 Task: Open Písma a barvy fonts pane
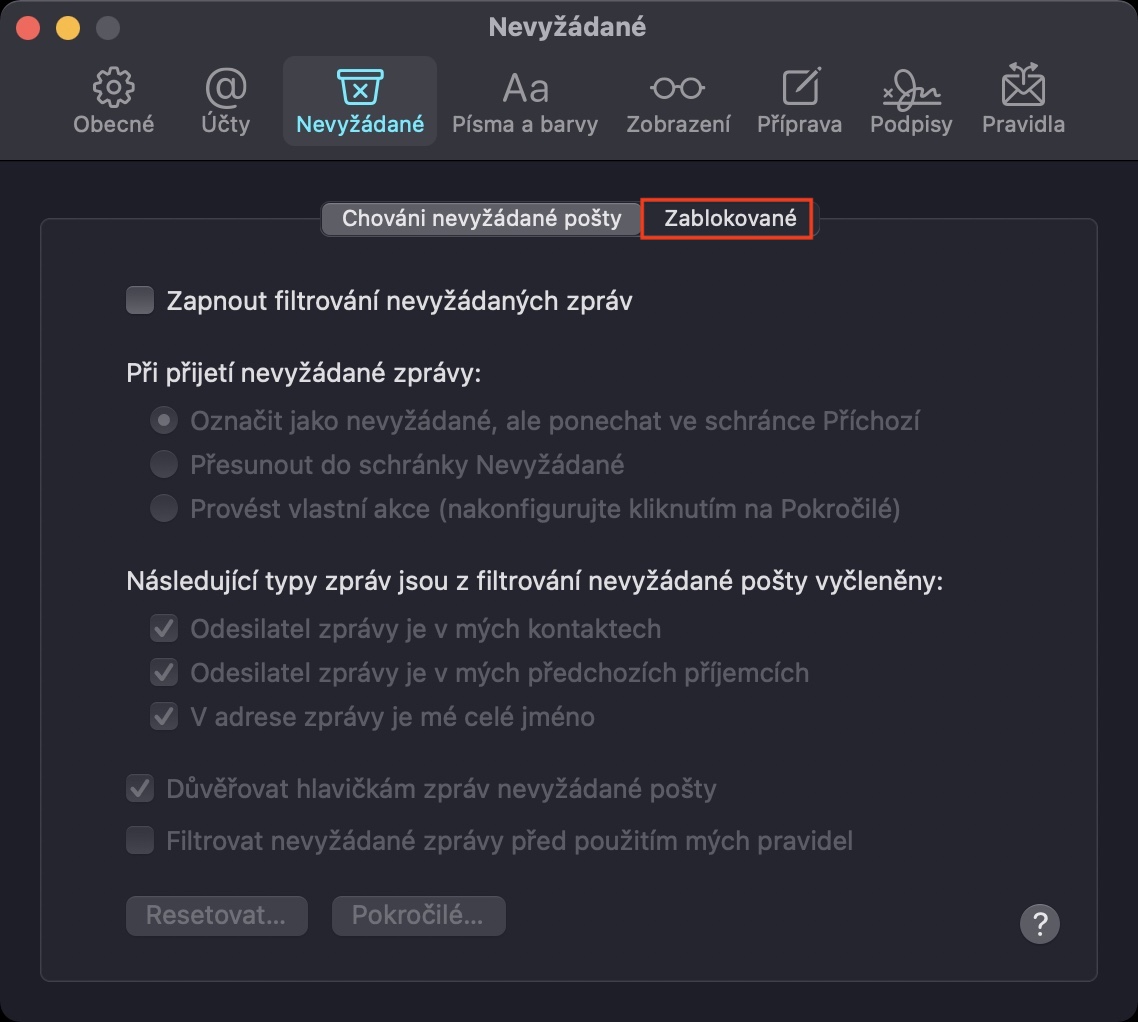[525, 101]
